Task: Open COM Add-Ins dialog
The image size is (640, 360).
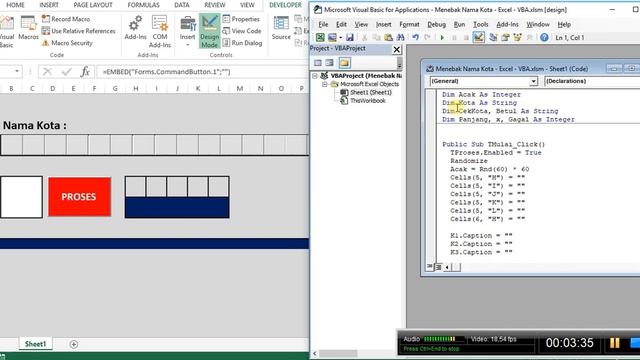Action: click(x=160, y=32)
